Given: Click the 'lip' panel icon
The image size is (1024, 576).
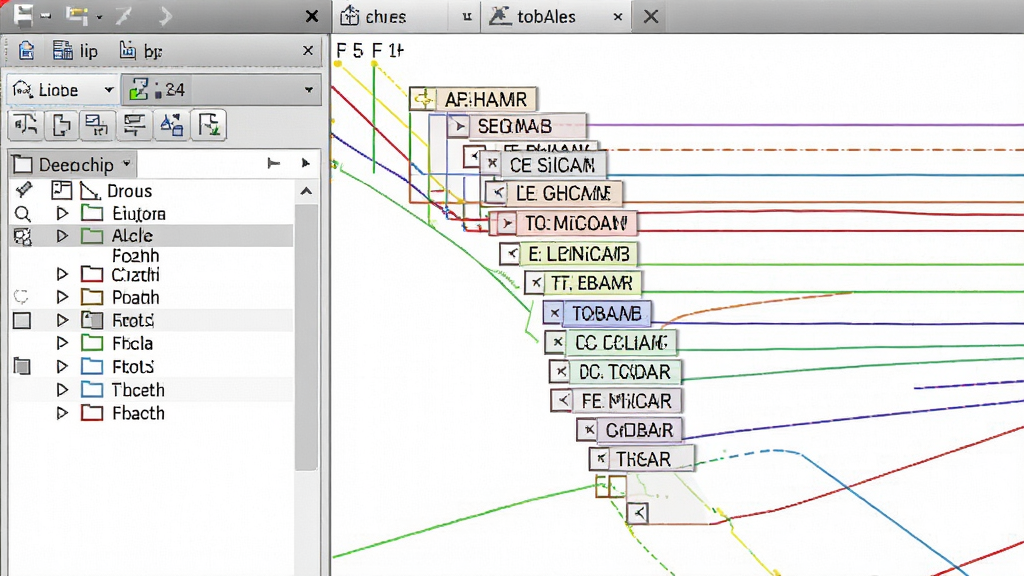Looking at the screenshot, I should [63, 50].
